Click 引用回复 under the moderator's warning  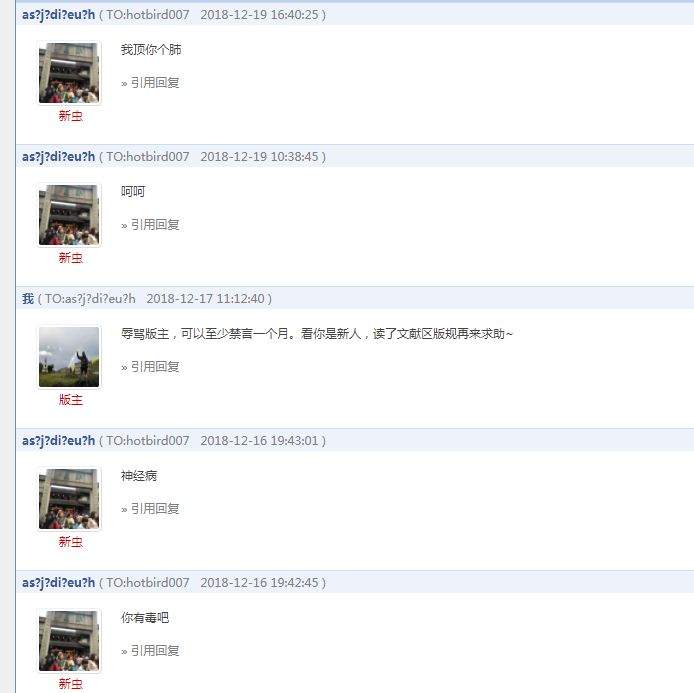click(x=154, y=367)
